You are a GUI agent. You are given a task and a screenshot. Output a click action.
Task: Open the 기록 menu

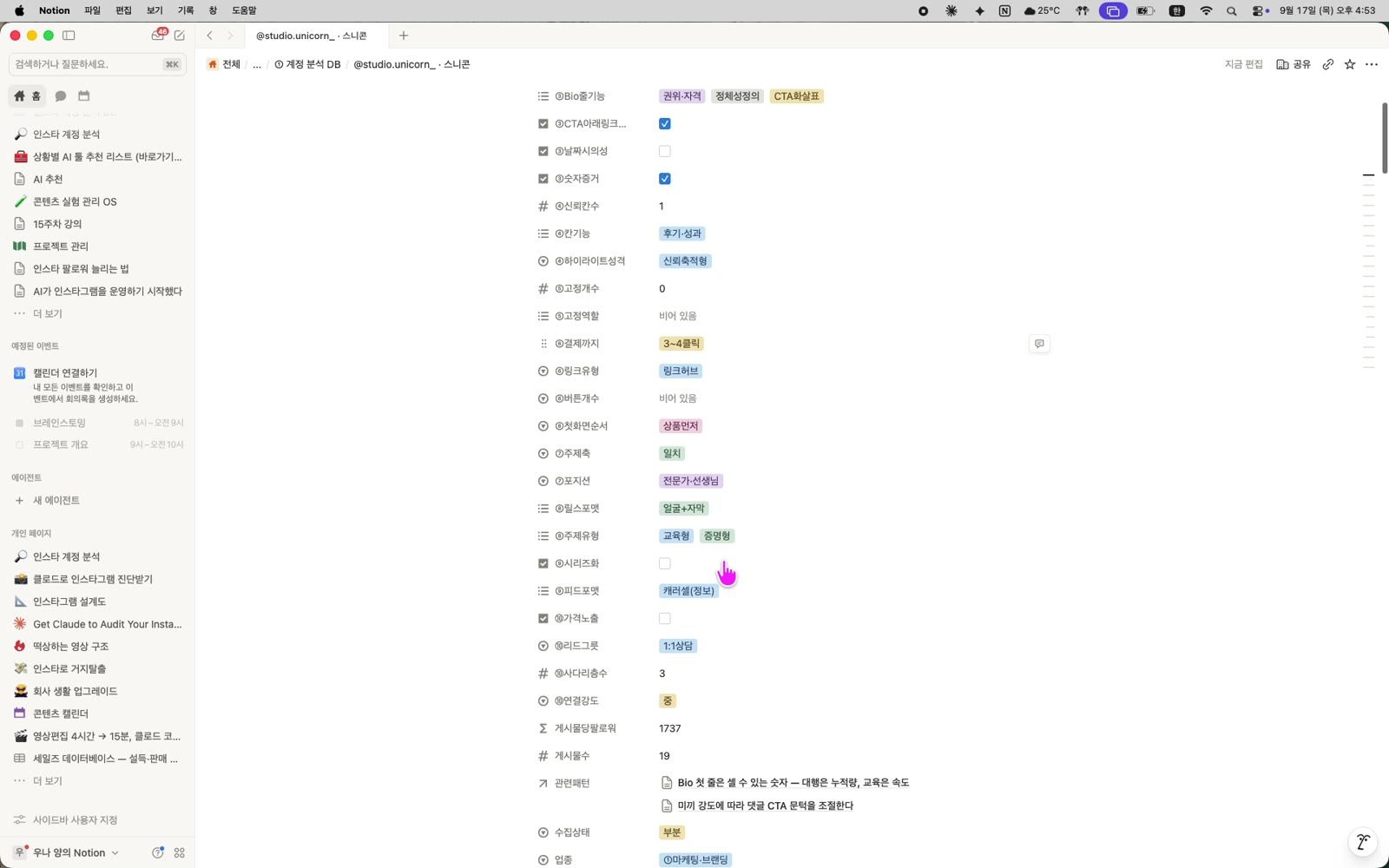click(x=186, y=10)
